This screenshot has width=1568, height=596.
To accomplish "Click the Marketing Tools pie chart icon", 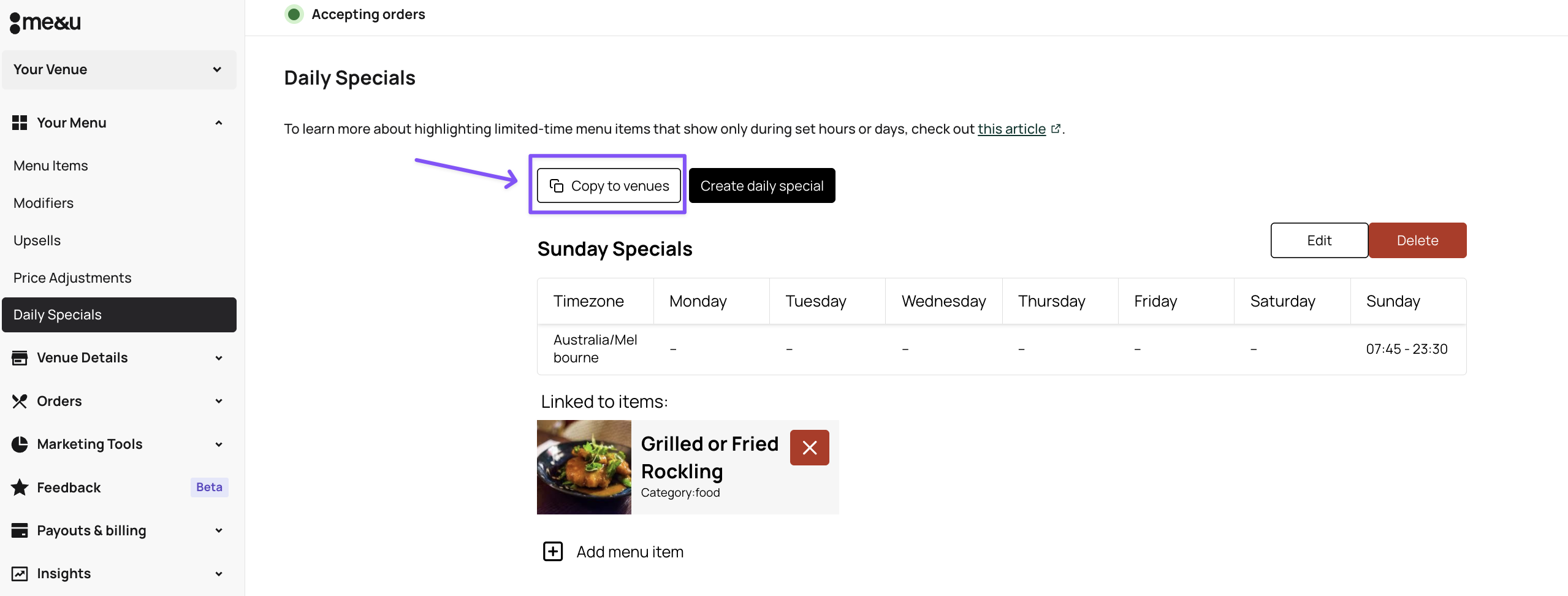I will point(20,443).
